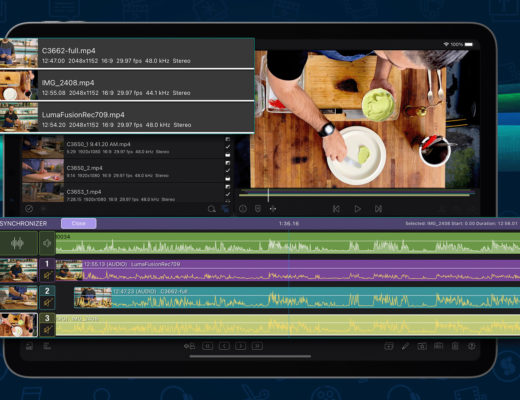
Task: Click the clip options icon beside the pencil
Action: pos(422,346)
